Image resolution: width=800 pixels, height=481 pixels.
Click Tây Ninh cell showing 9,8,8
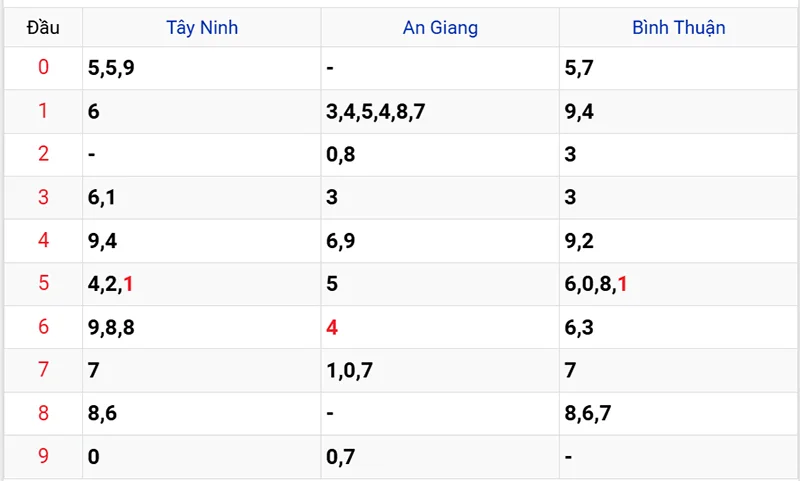click(202, 327)
